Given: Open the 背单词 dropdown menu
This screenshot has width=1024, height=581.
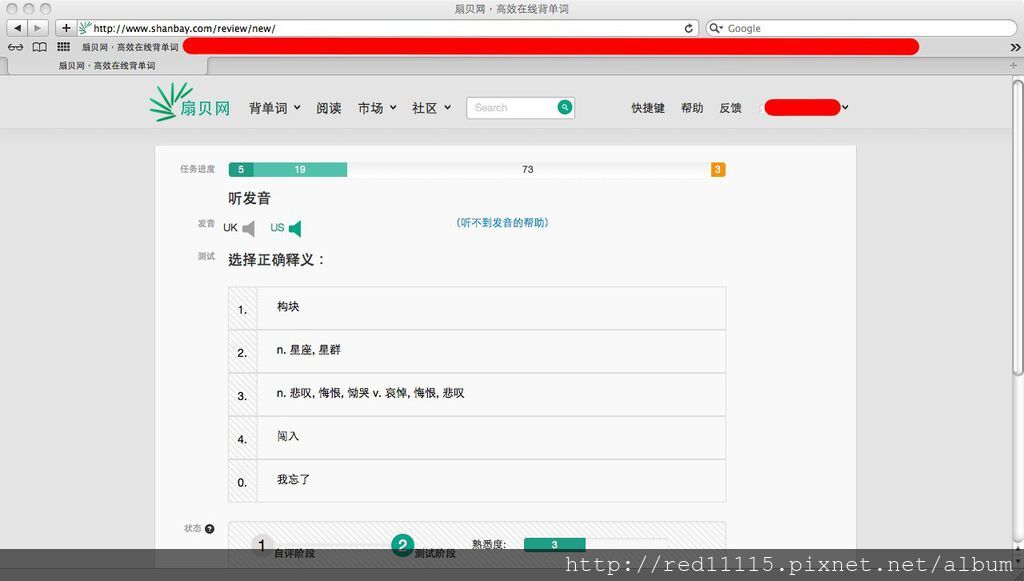Looking at the screenshot, I should (x=274, y=108).
